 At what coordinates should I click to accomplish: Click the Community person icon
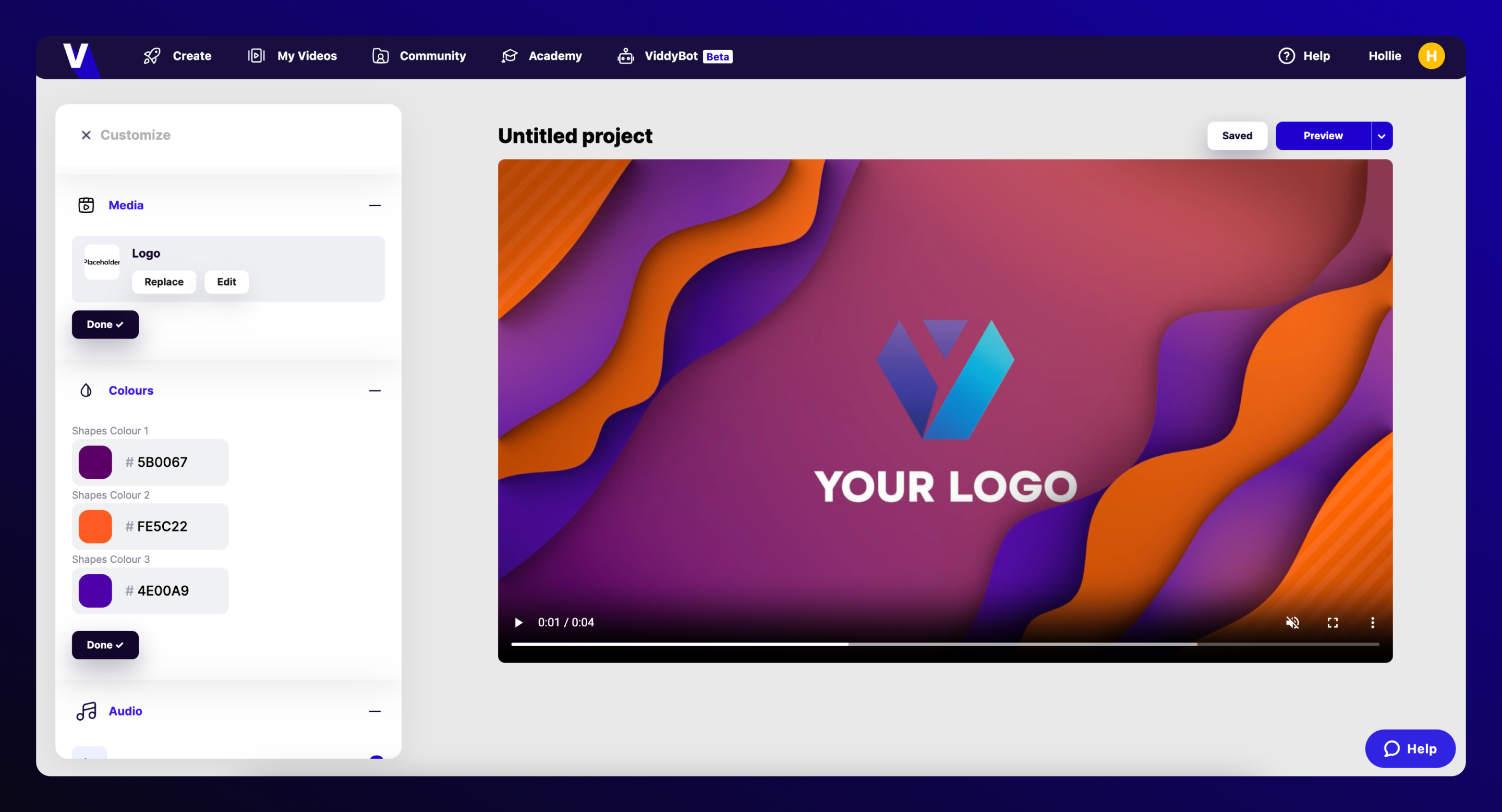(x=380, y=56)
